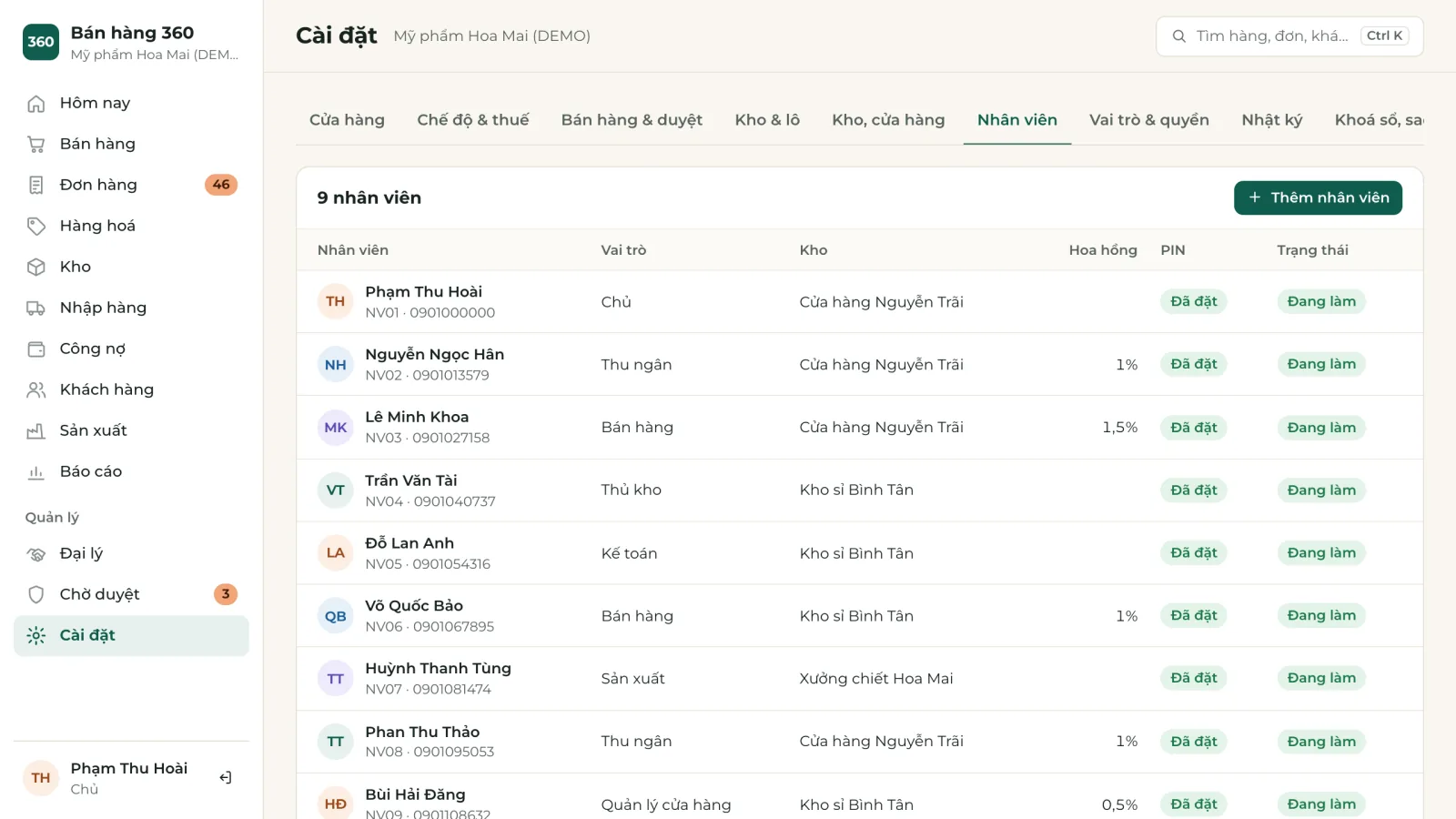Click Đang làm status for Đỗ Lan Anh
The height and width of the screenshot is (819, 1456).
(x=1321, y=553)
